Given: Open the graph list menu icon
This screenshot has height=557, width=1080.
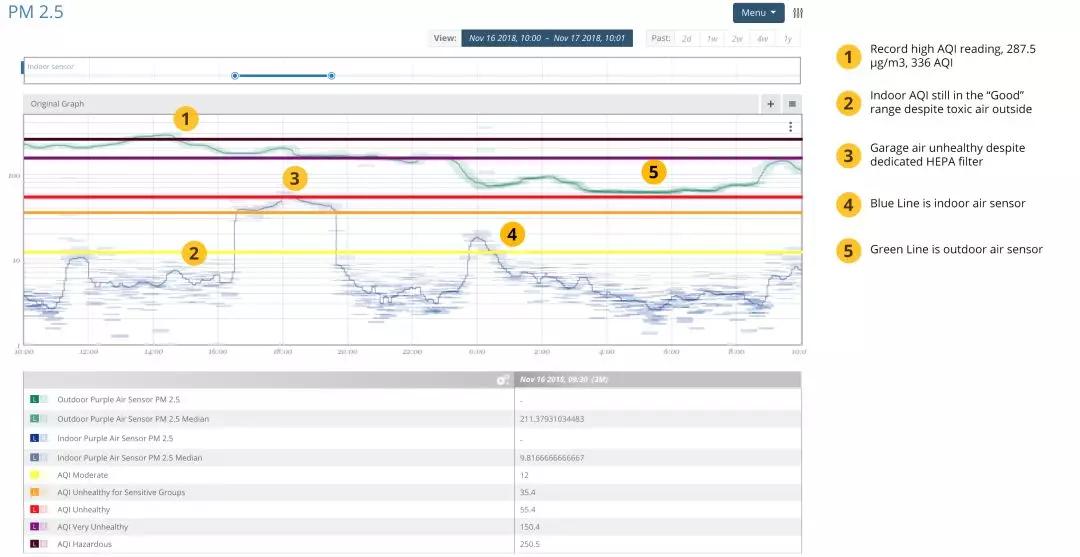Looking at the screenshot, I should click(x=792, y=104).
